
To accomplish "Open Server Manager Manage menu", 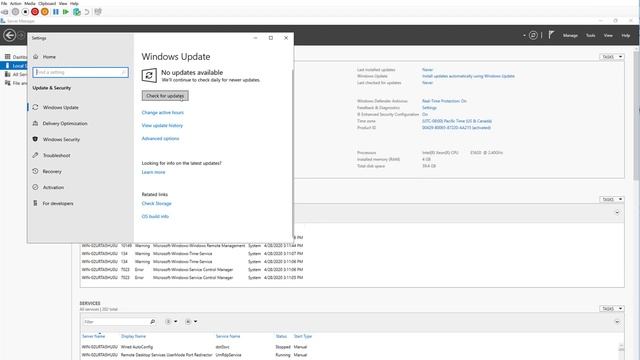I will click(x=570, y=36).
